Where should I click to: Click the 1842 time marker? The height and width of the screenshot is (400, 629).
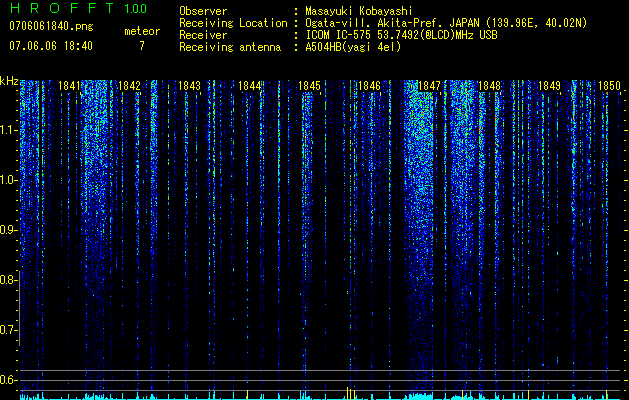pyautogui.click(x=130, y=86)
